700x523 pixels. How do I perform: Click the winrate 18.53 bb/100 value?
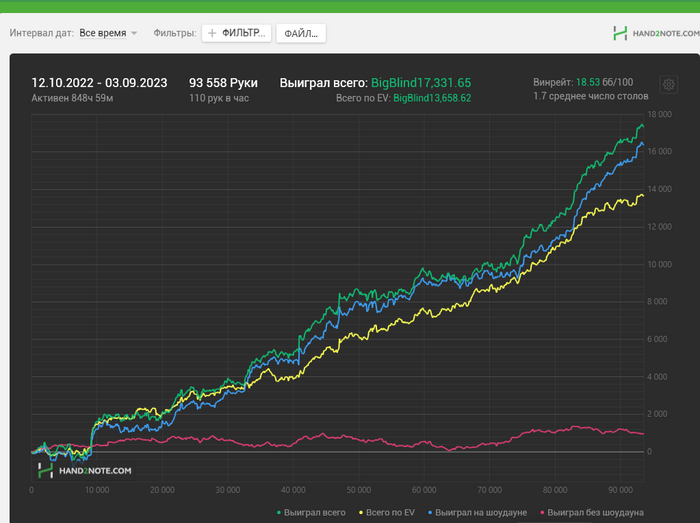(x=589, y=80)
